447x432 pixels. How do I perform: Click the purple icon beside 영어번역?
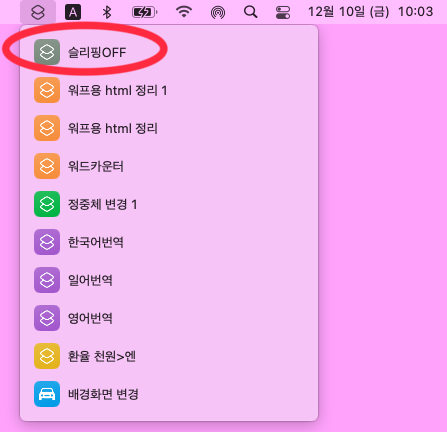point(47,318)
